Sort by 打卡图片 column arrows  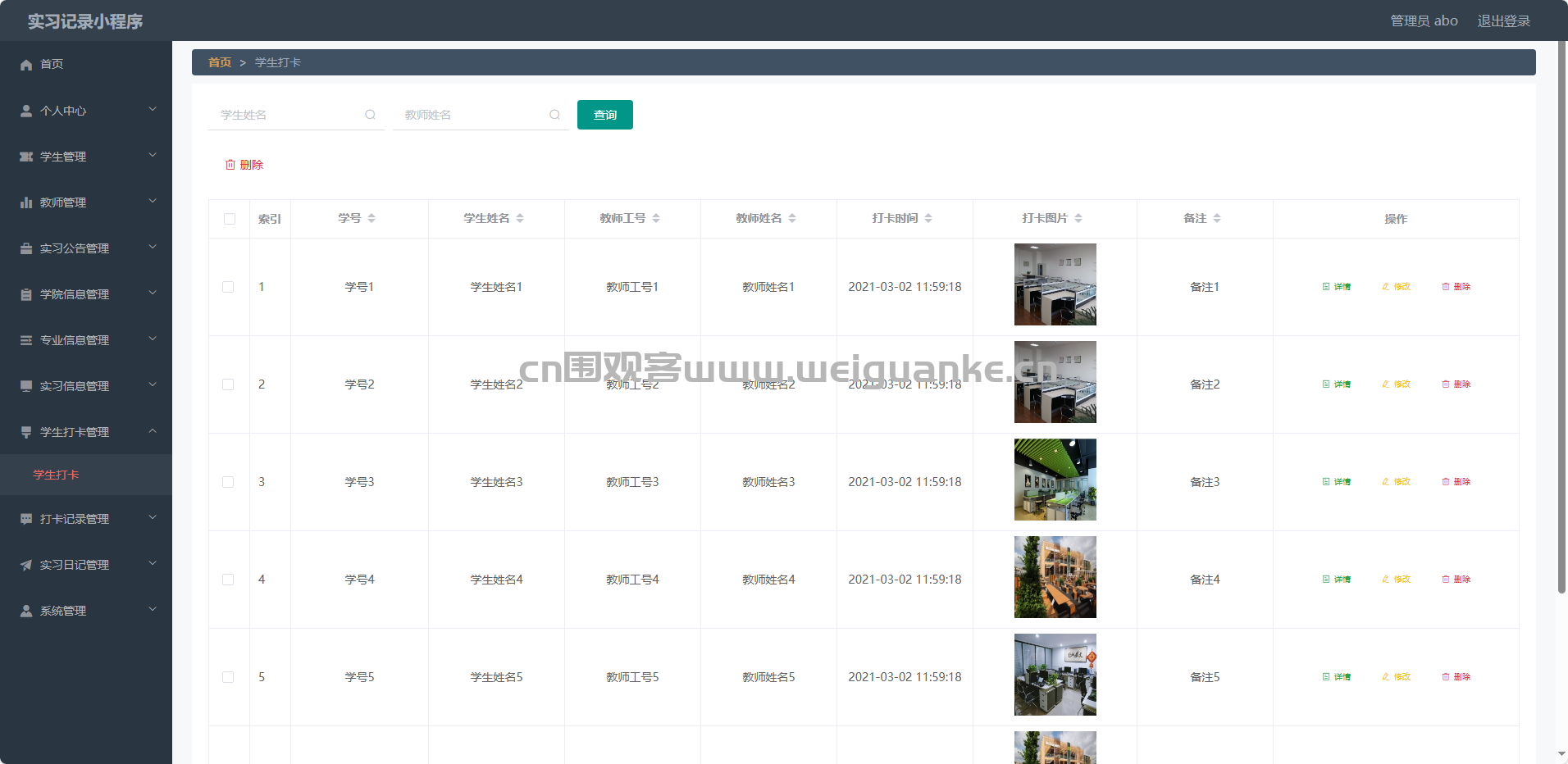tap(1078, 218)
